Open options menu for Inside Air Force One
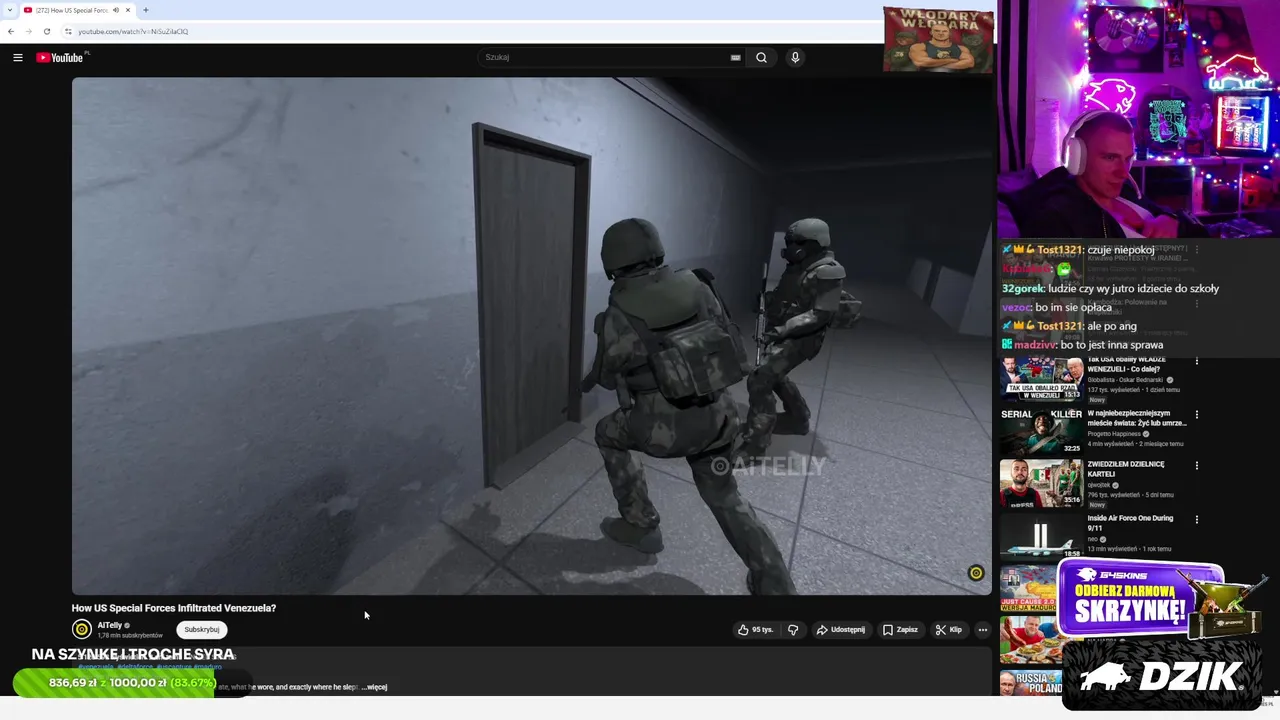The image size is (1280, 720). (1197, 519)
